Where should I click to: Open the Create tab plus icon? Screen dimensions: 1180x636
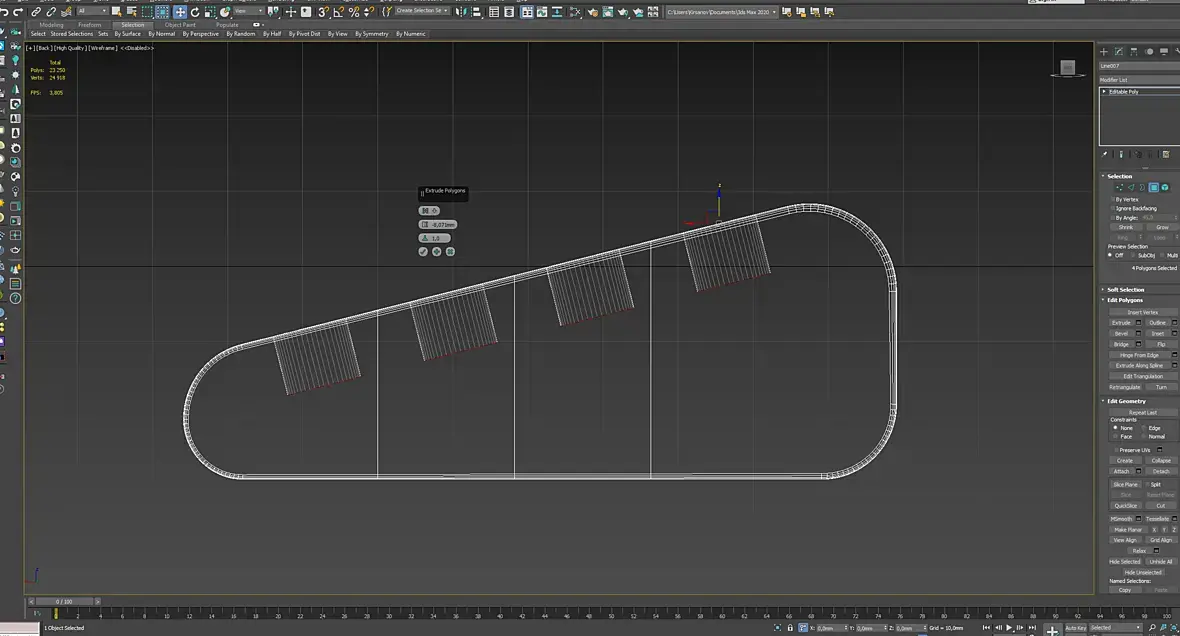click(1104, 51)
